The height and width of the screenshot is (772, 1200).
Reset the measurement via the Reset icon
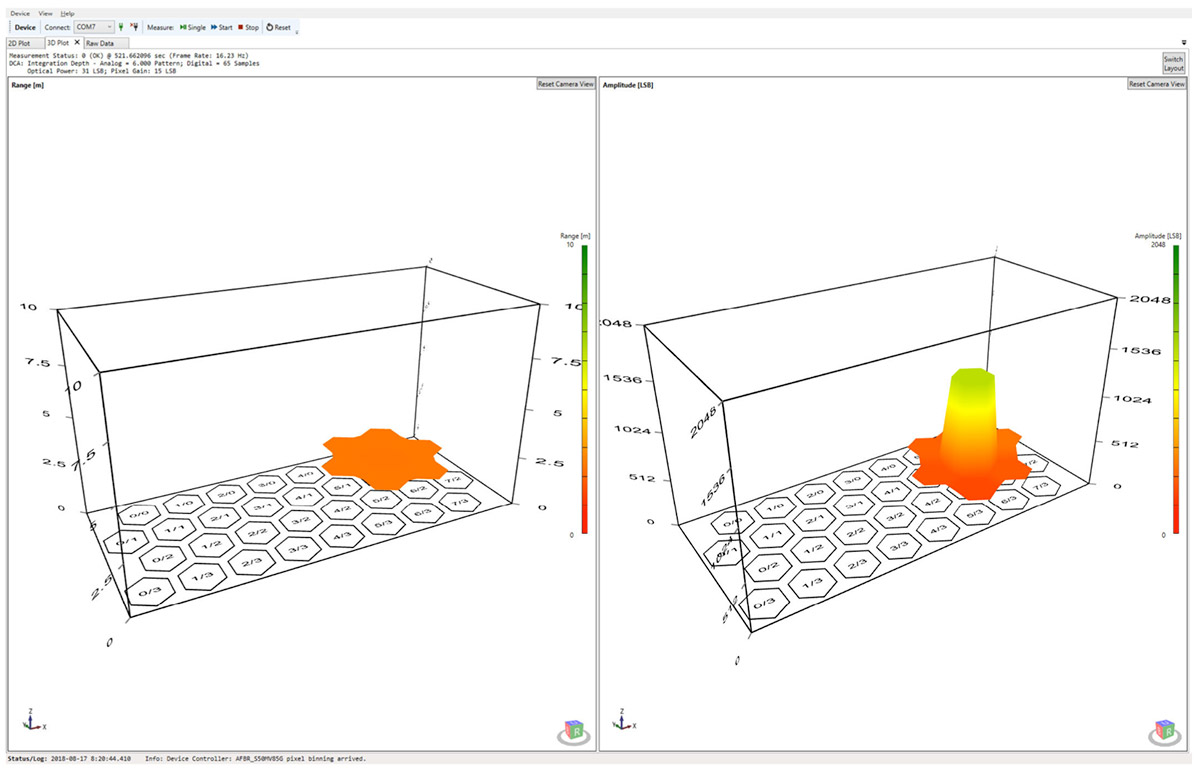278,27
